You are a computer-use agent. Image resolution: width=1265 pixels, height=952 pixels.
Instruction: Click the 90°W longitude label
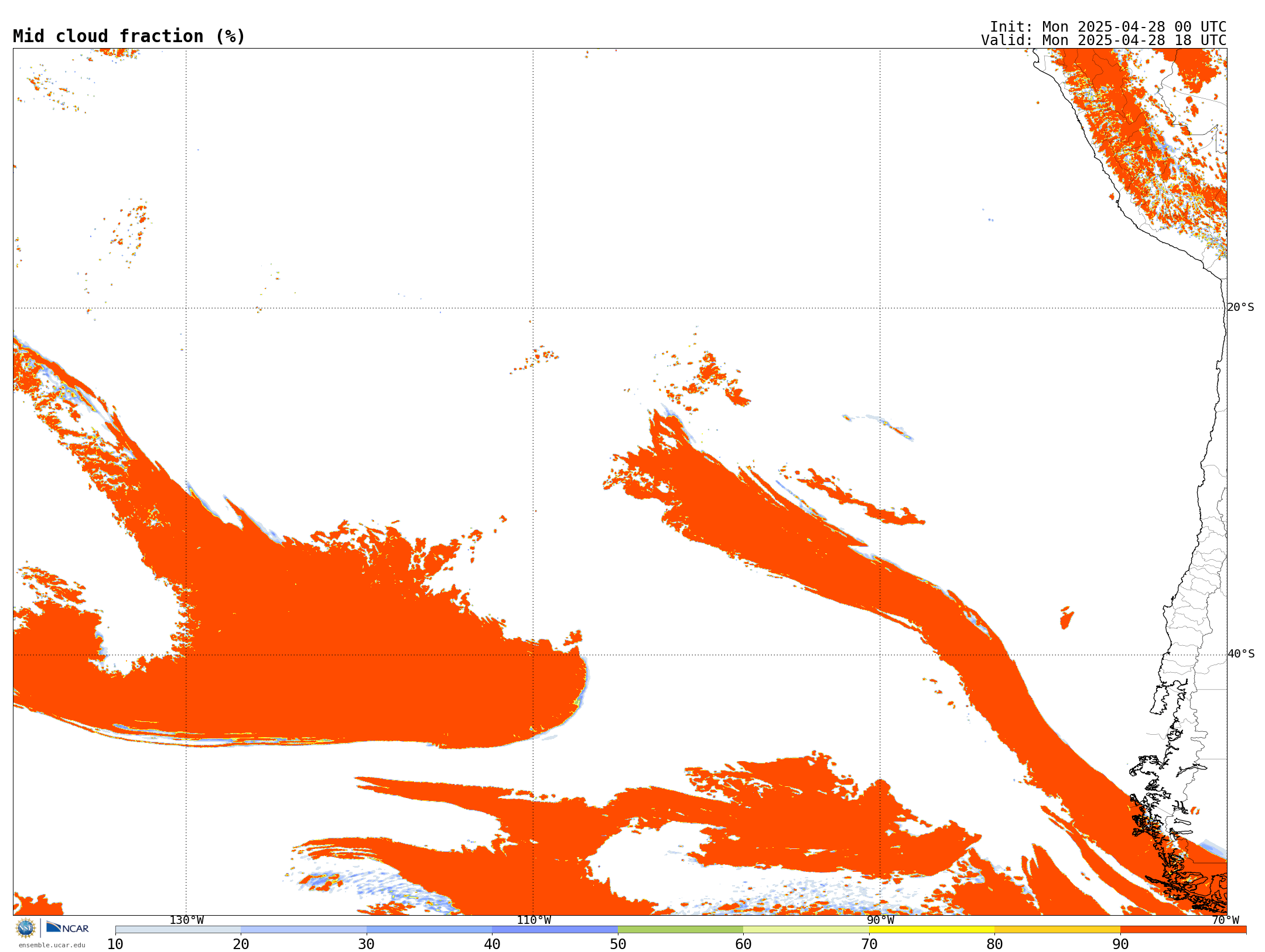(x=880, y=920)
